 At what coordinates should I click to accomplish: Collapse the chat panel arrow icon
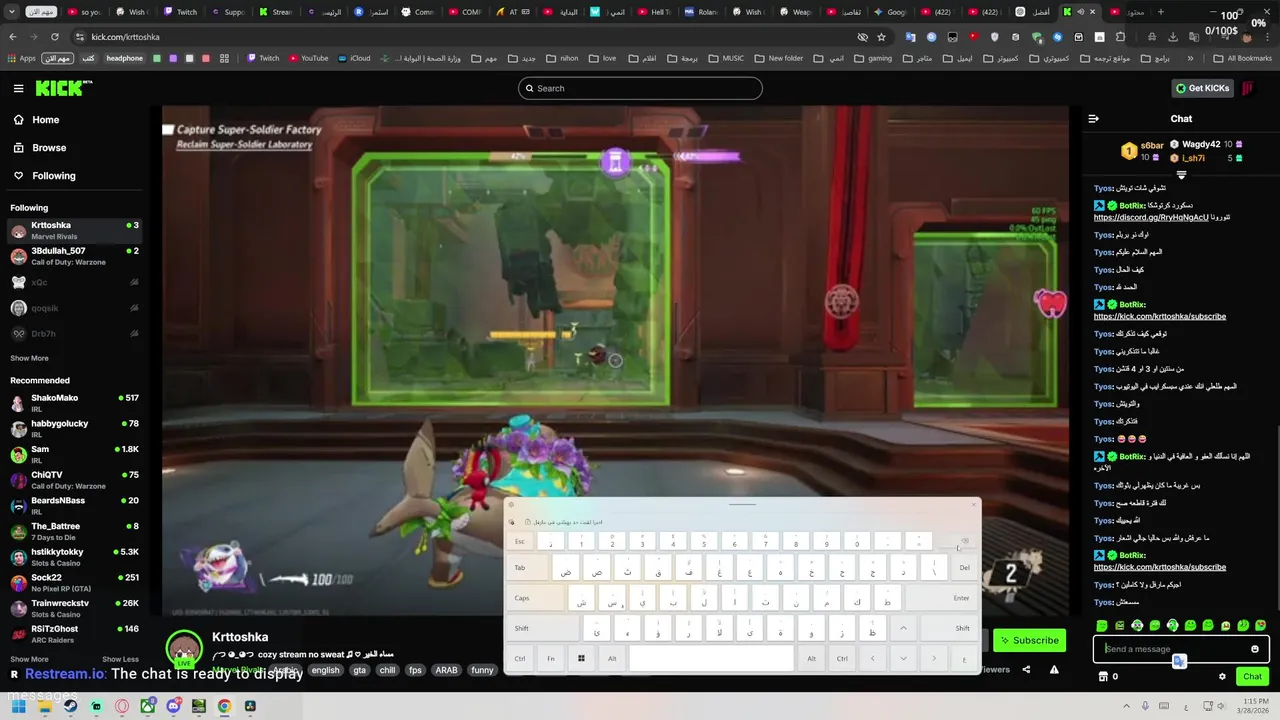1093,118
